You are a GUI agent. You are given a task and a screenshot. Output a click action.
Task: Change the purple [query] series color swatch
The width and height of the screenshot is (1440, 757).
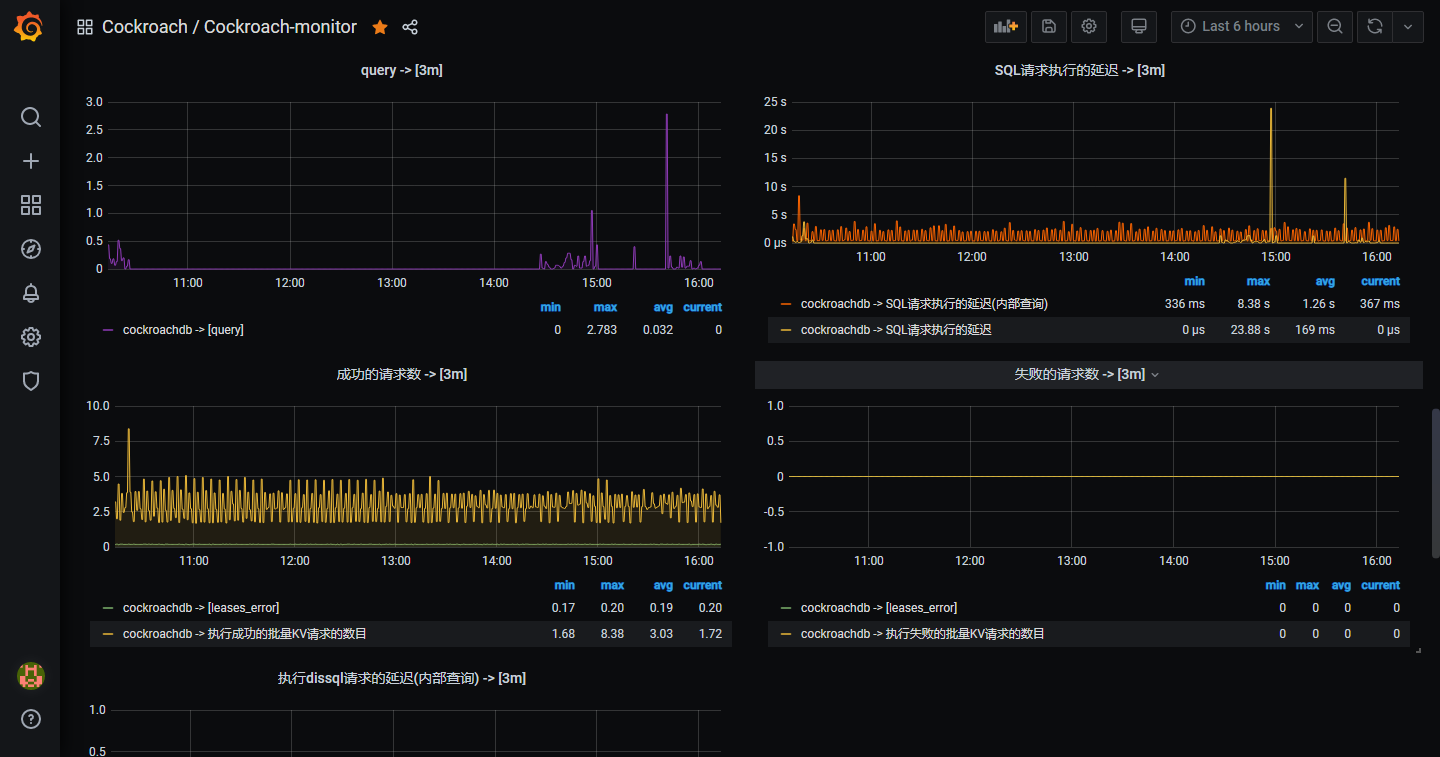pyautogui.click(x=108, y=330)
